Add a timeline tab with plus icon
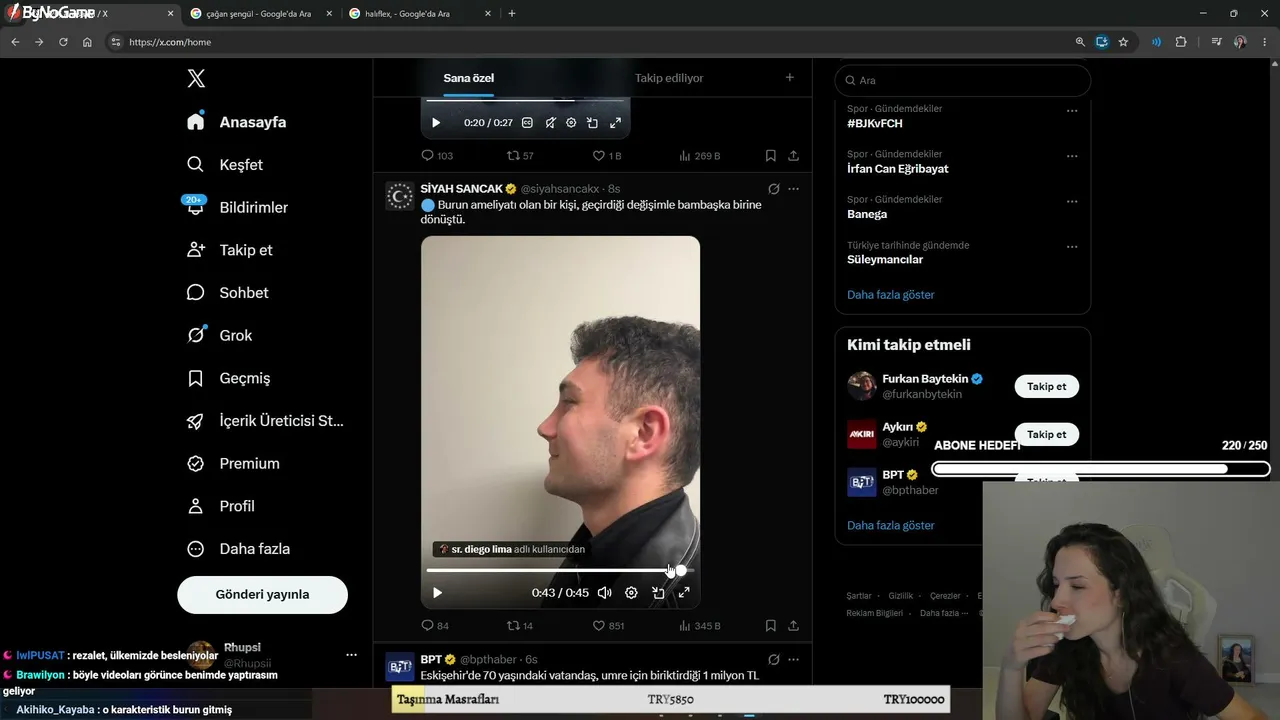The width and height of the screenshot is (1280, 720). tap(790, 78)
